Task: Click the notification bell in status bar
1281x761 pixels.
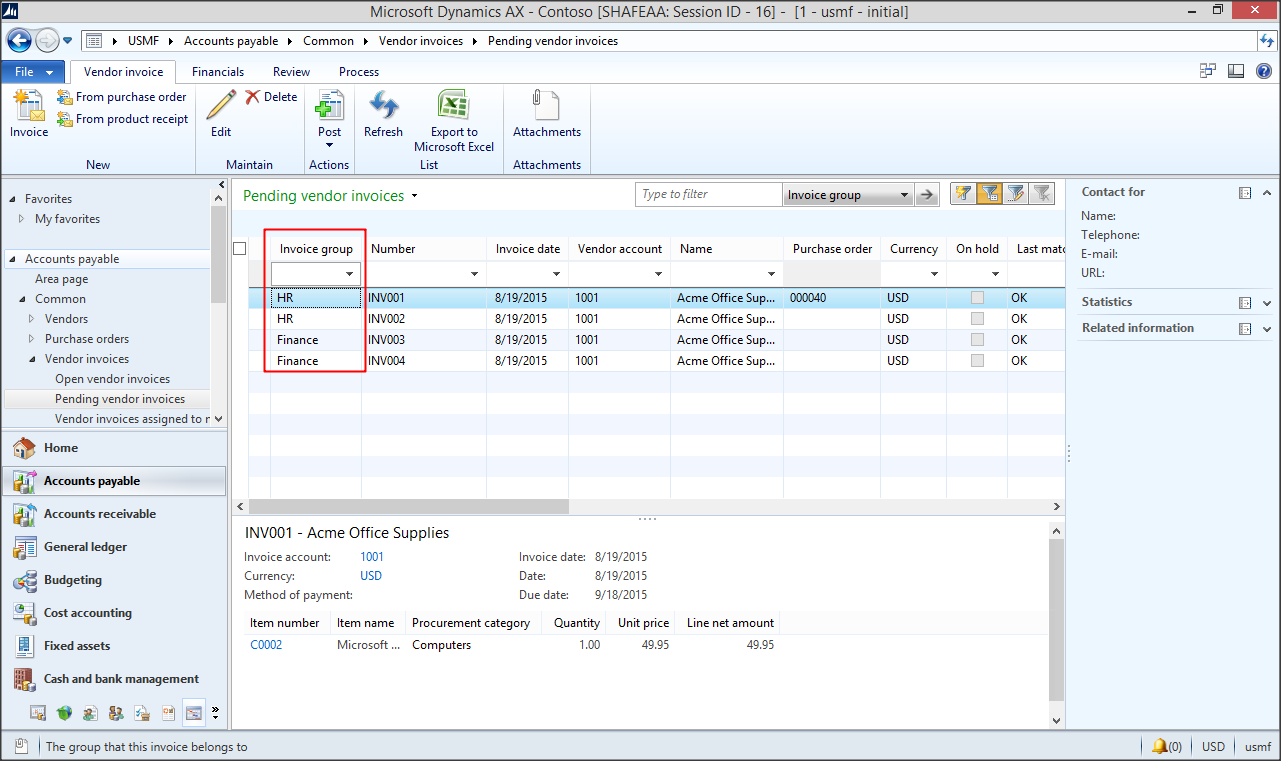Action: pyautogui.click(x=1160, y=746)
